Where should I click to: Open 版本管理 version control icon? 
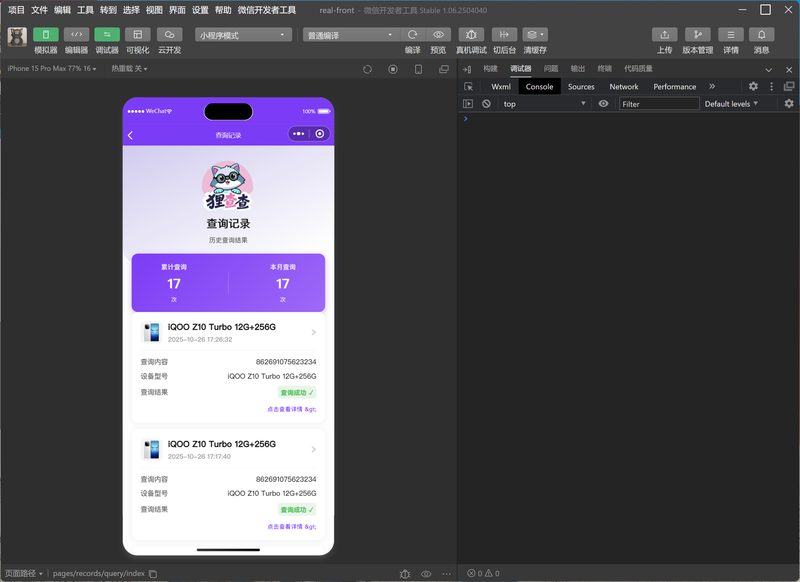tap(697, 34)
